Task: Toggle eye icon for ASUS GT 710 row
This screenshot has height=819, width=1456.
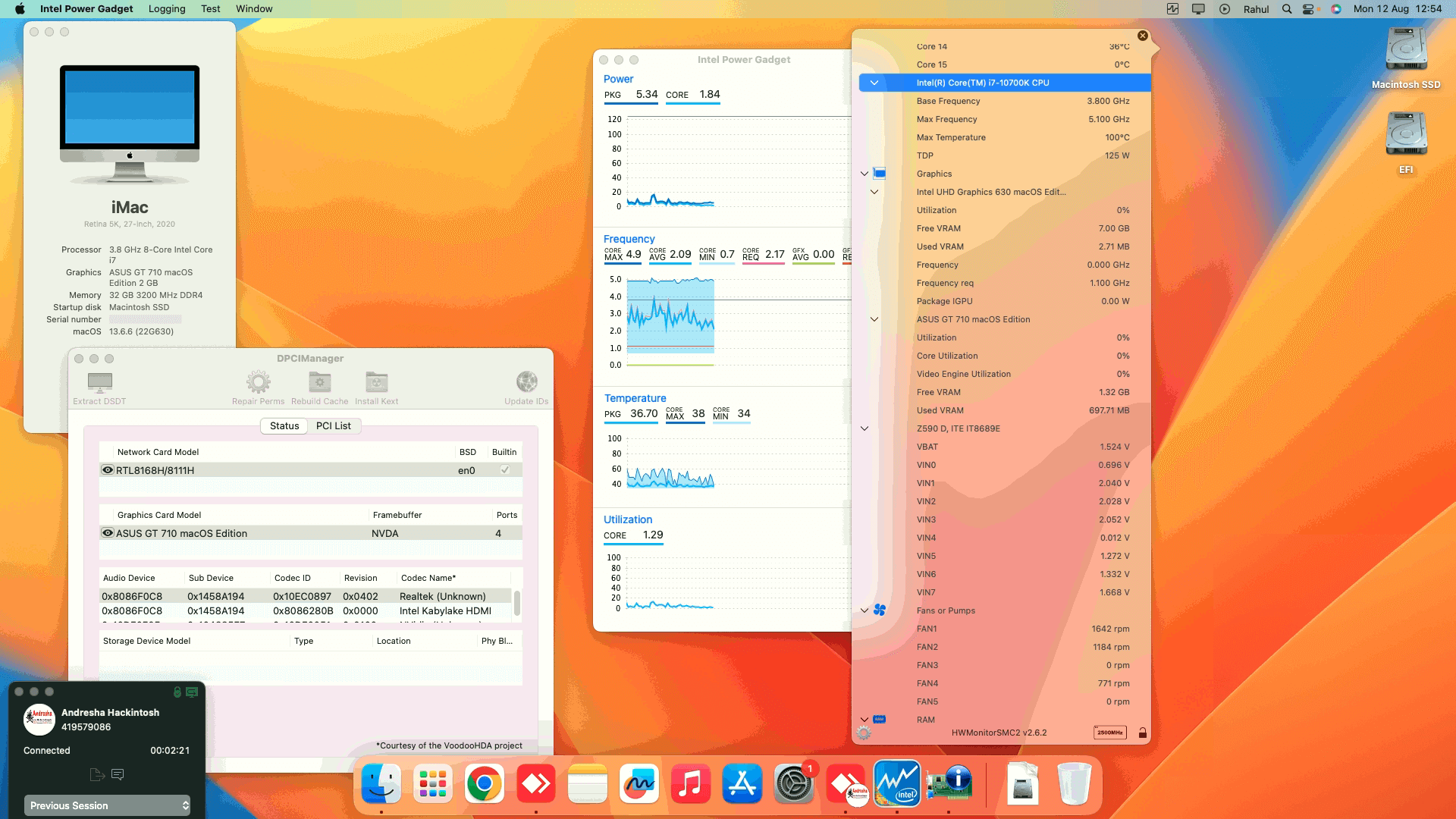Action: (108, 533)
